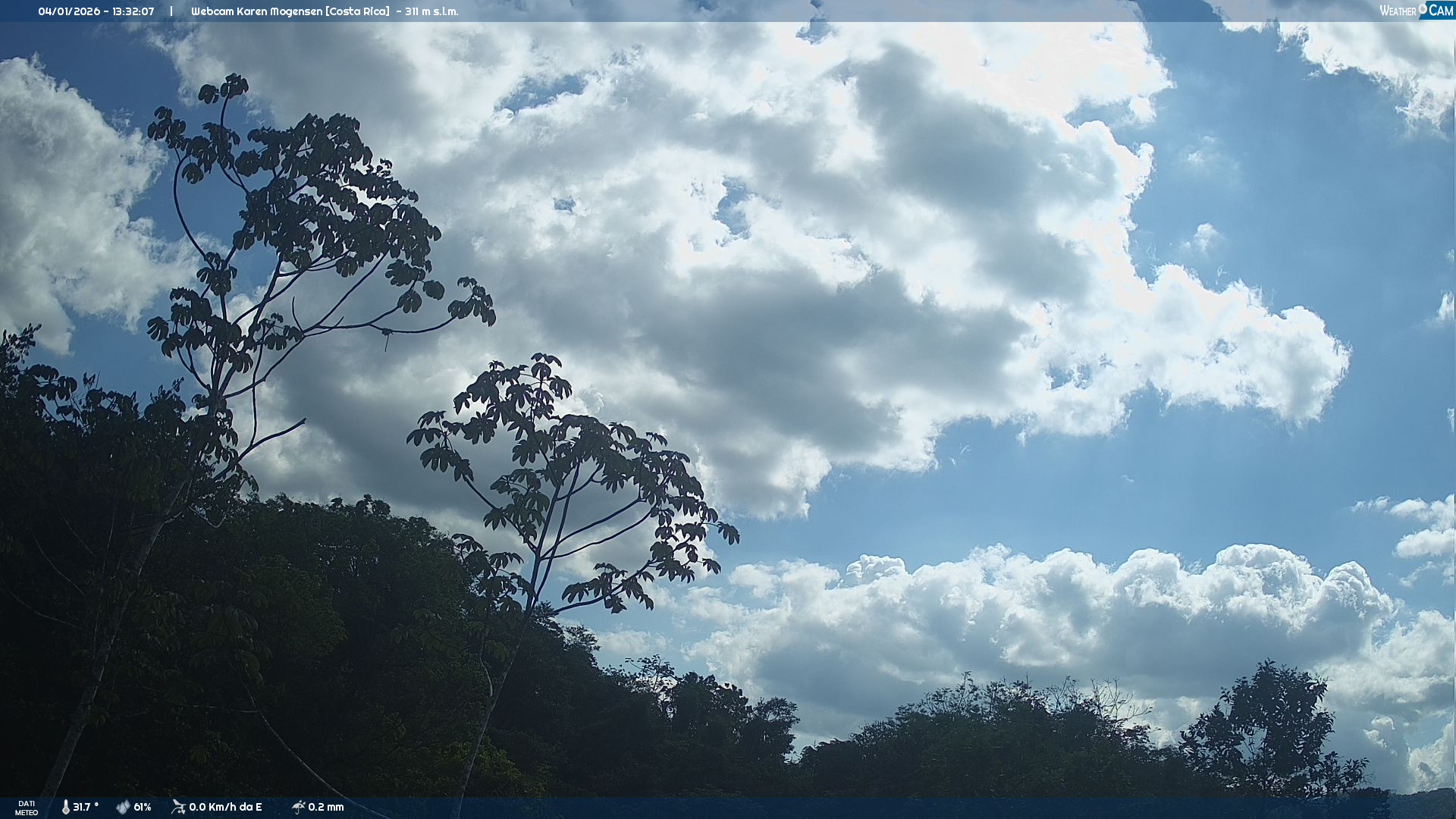The width and height of the screenshot is (1456, 819).
Task: Click the [Costa Rica] location text
Action: 357,11
